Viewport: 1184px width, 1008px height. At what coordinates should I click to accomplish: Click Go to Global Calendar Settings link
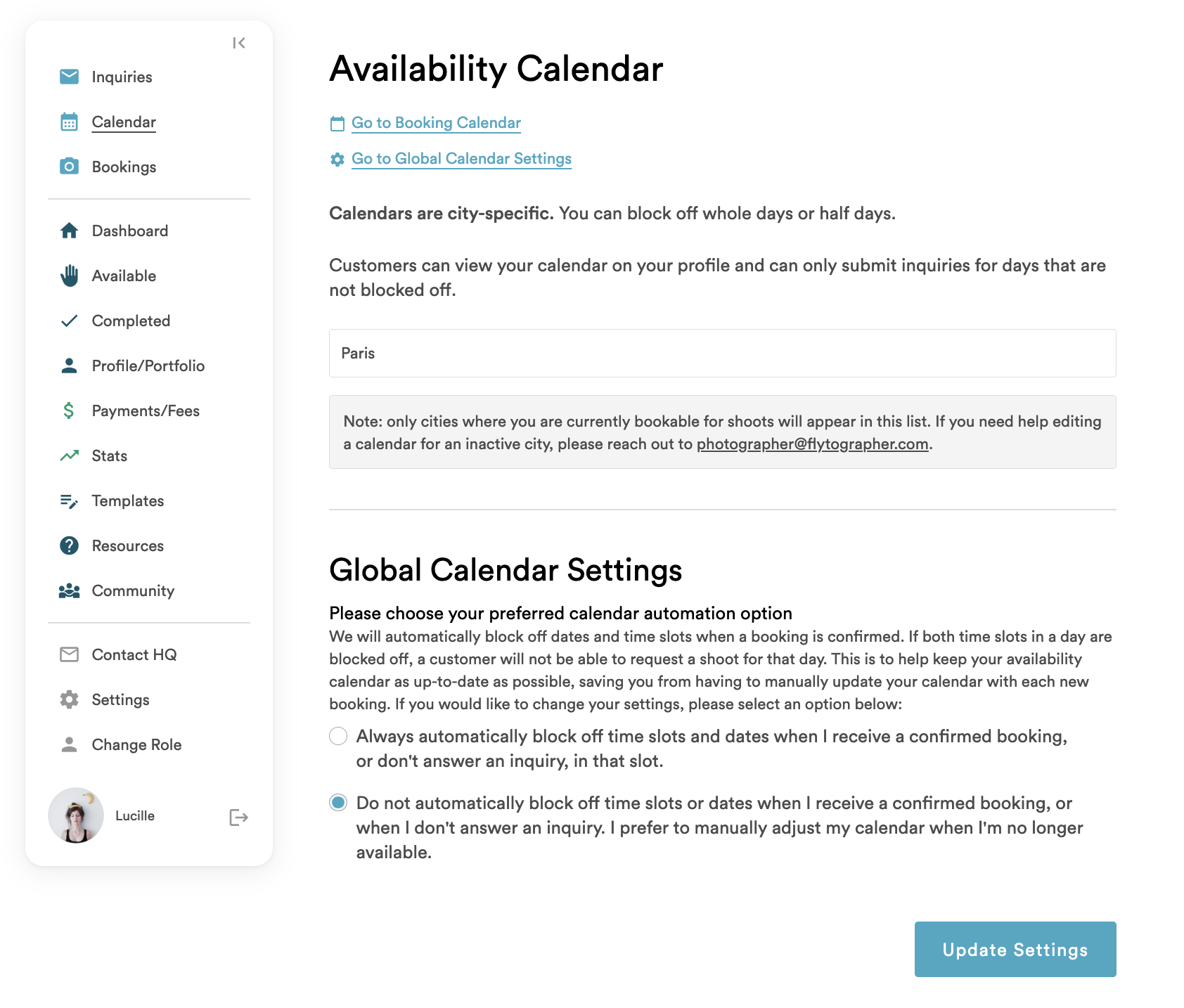pyautogui.click(x=461, y=158)
